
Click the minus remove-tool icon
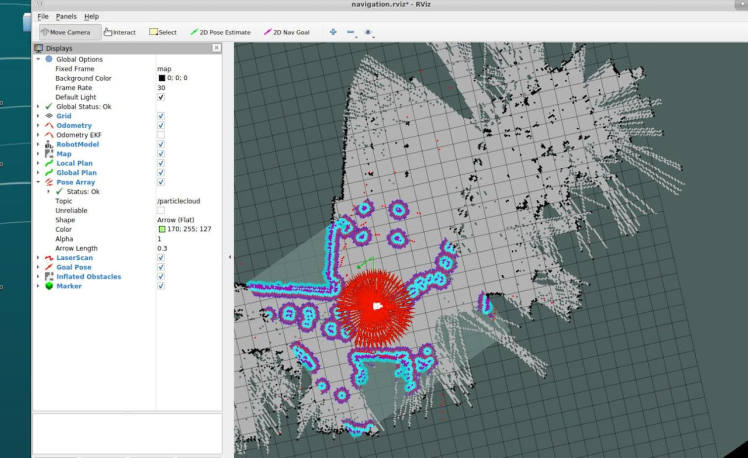click(351, 32)
